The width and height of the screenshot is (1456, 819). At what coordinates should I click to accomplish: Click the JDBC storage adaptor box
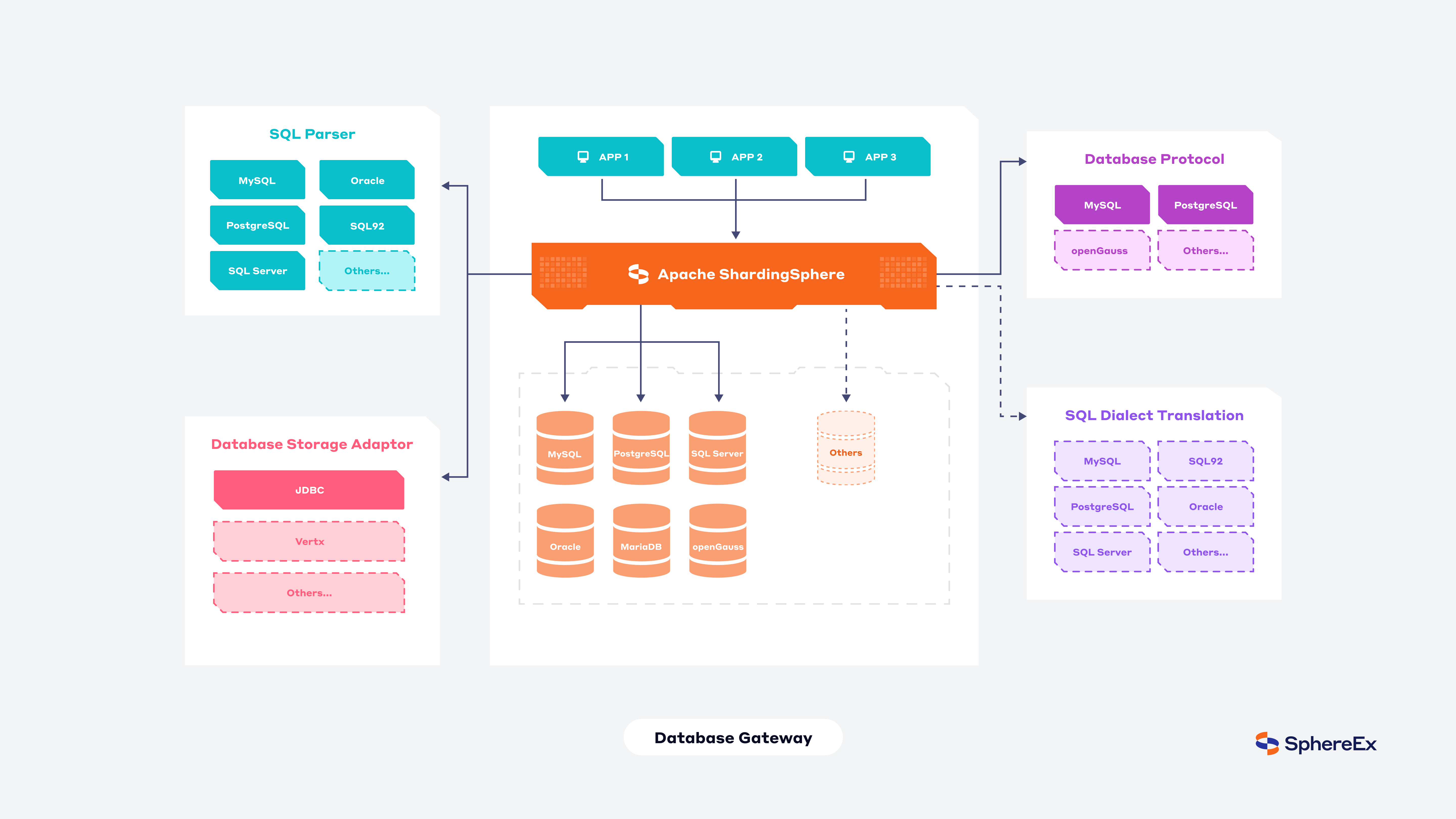(309, 490)
